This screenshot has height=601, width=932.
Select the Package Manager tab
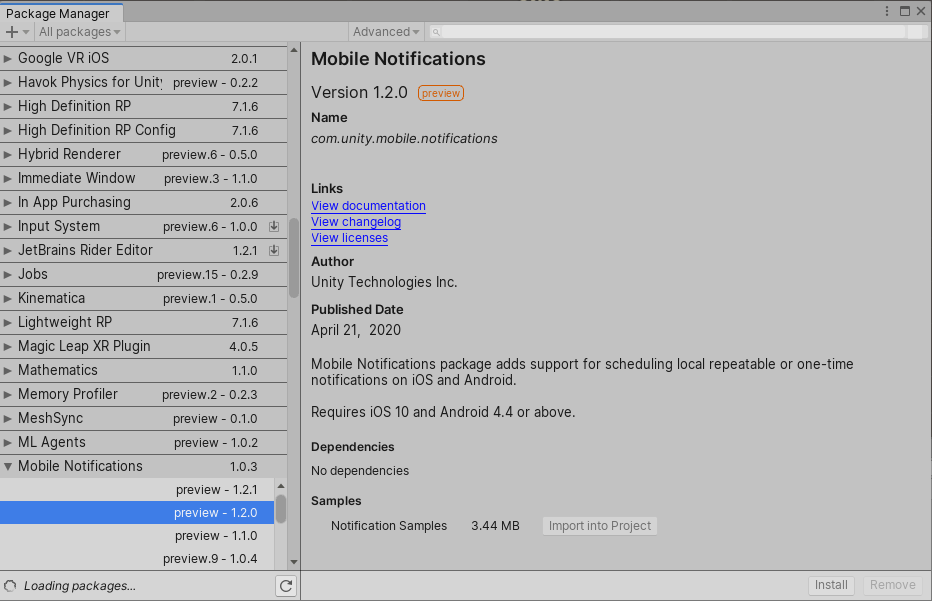58,13
